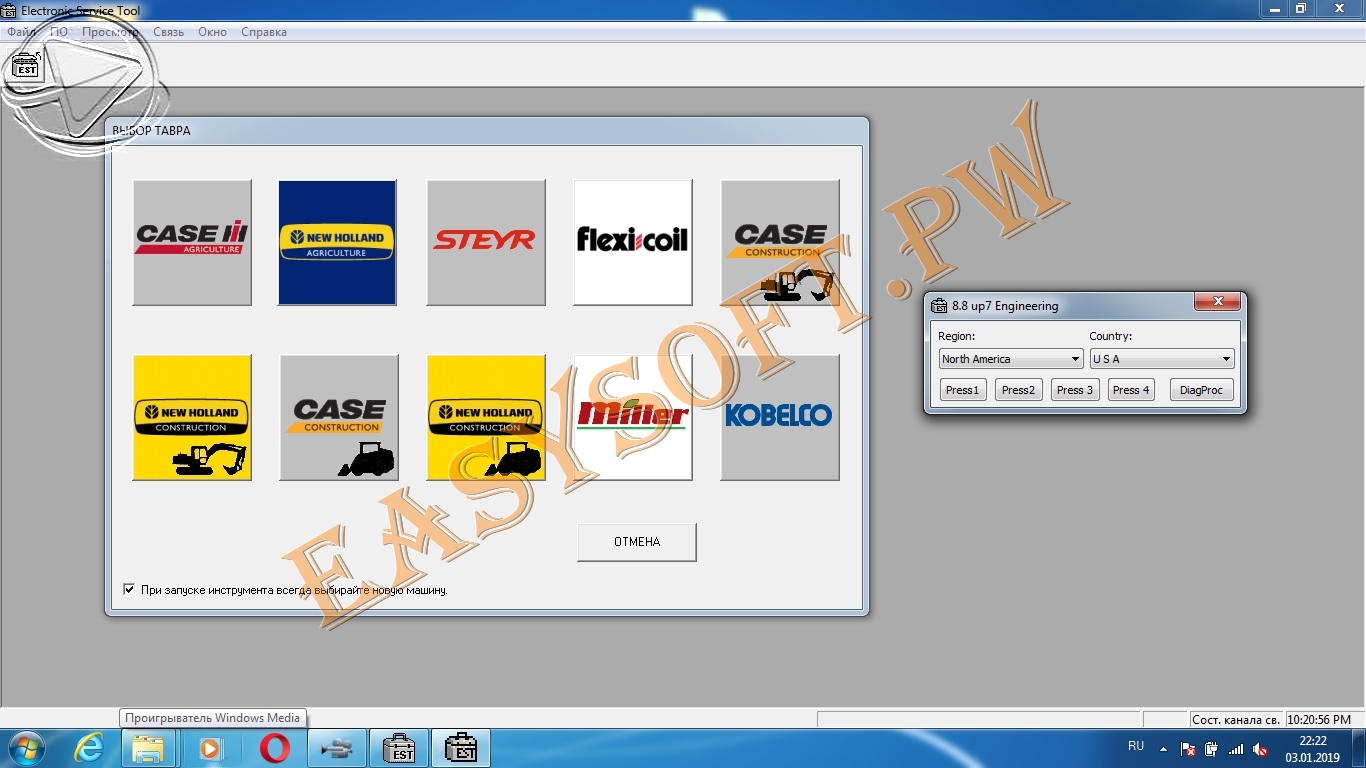Pick the Kobelco brand tile
The height and width of the screenshot is (768, 1366).
(x=780, y=417)
